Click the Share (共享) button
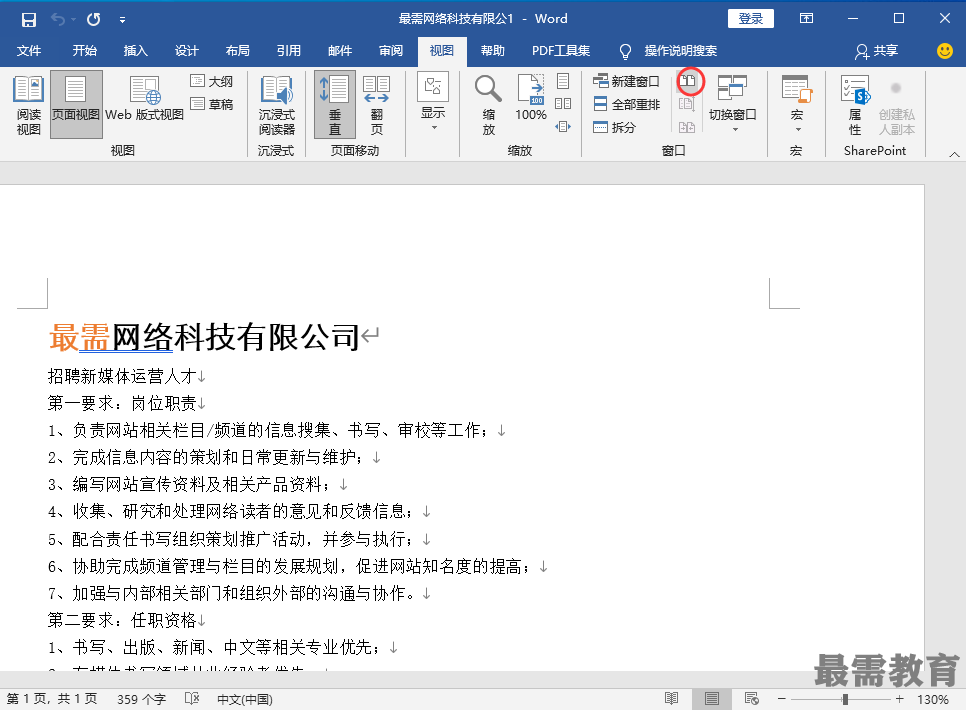The width and height of the screenshot is (966, 710). [x=877, y=51]
